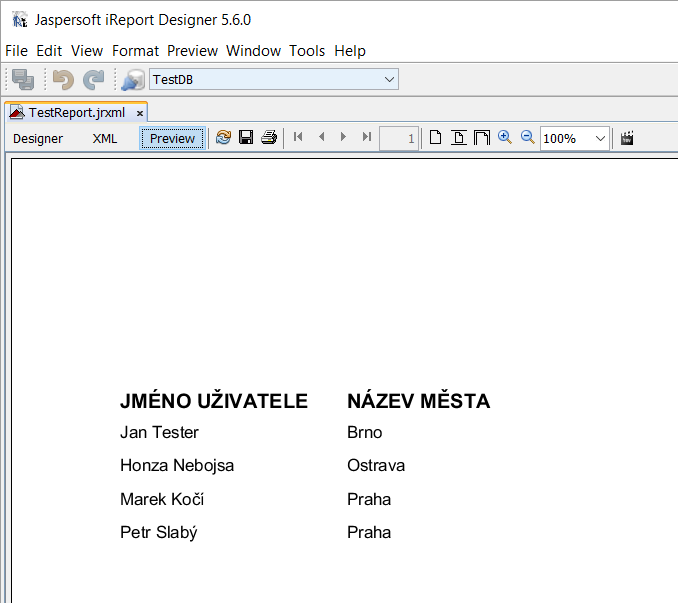Set preview to actual size
678x603 pixels.
click(x=436, y=138)
